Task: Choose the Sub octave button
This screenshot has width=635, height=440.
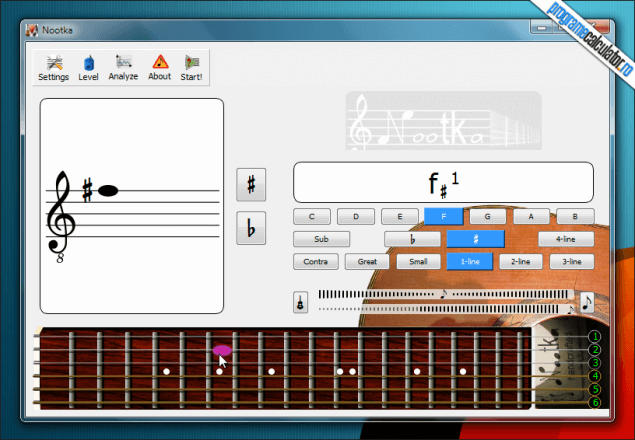Action: (321, 239)
